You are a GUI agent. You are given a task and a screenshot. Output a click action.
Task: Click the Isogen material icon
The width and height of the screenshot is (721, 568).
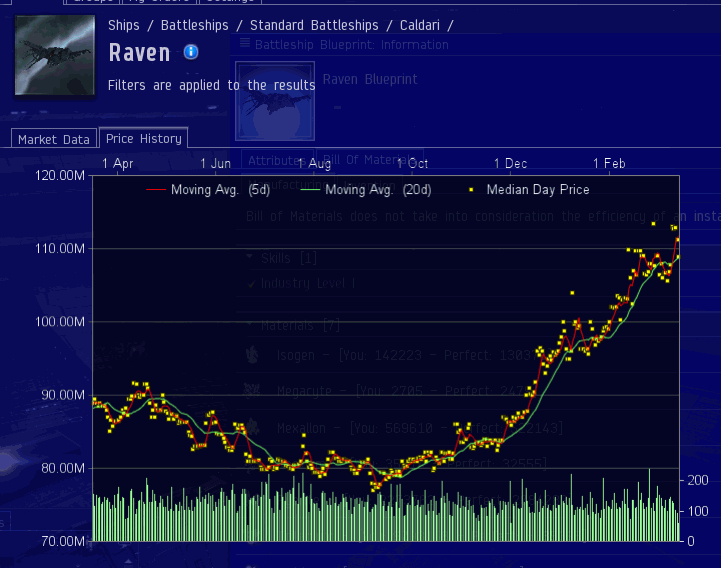[x=252, y=355]
